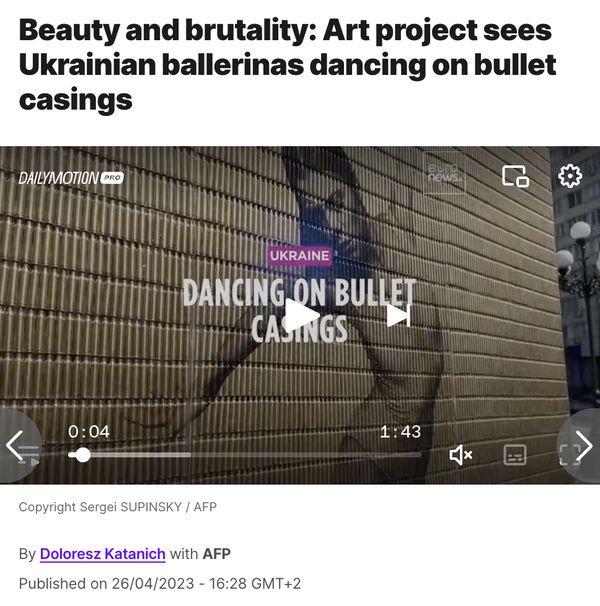Unmute the video sound
Screen dimensions: 600x606
[x=461, y=454]
